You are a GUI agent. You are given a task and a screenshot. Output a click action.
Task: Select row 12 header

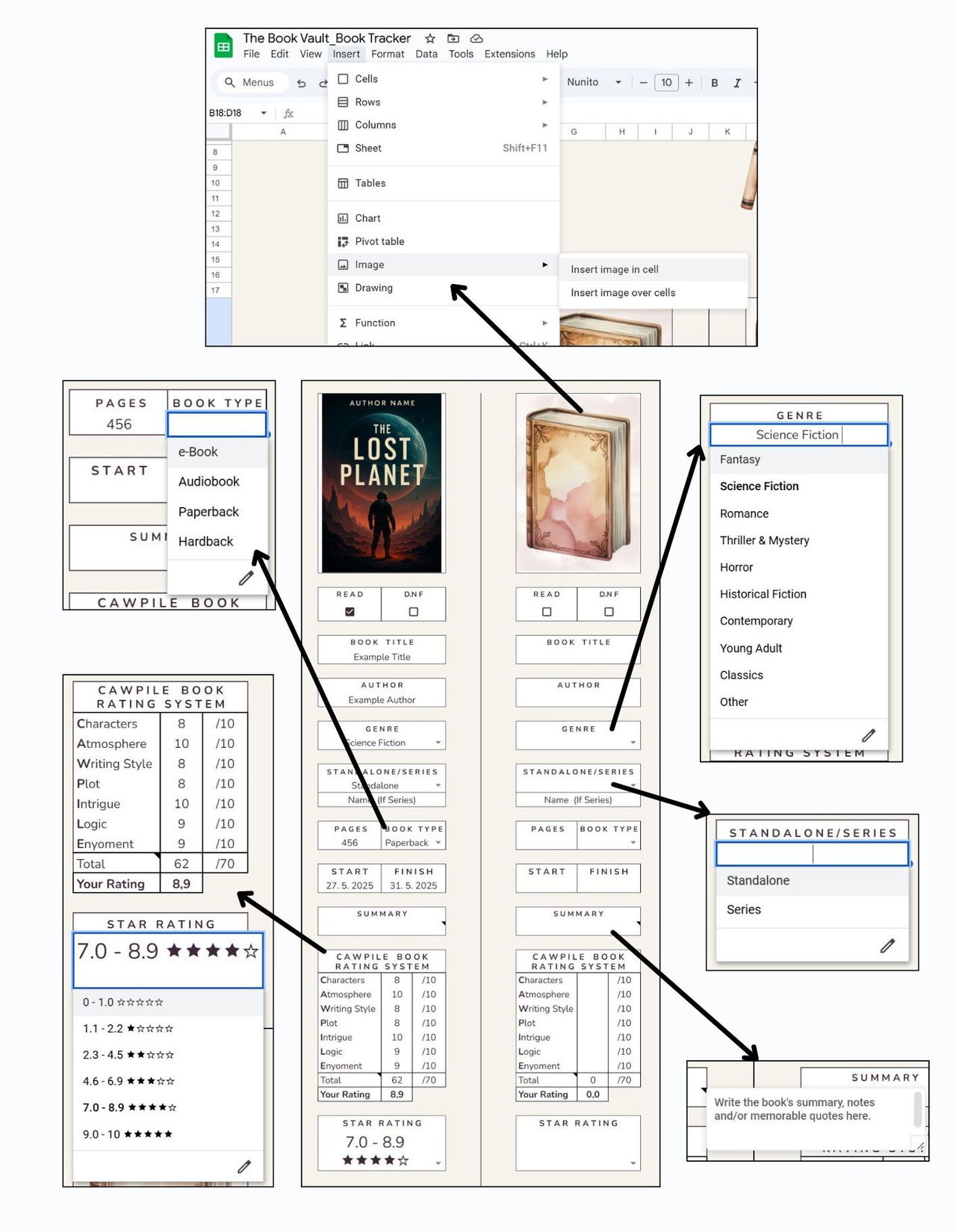215,214
